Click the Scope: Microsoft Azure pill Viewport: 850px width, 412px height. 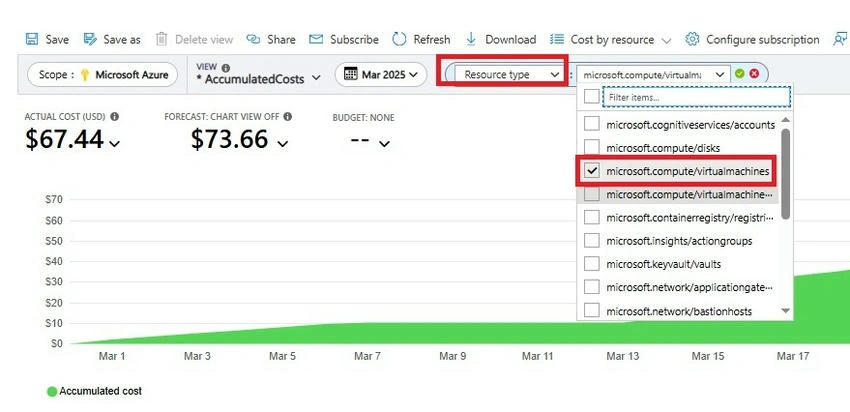(102, 74)
